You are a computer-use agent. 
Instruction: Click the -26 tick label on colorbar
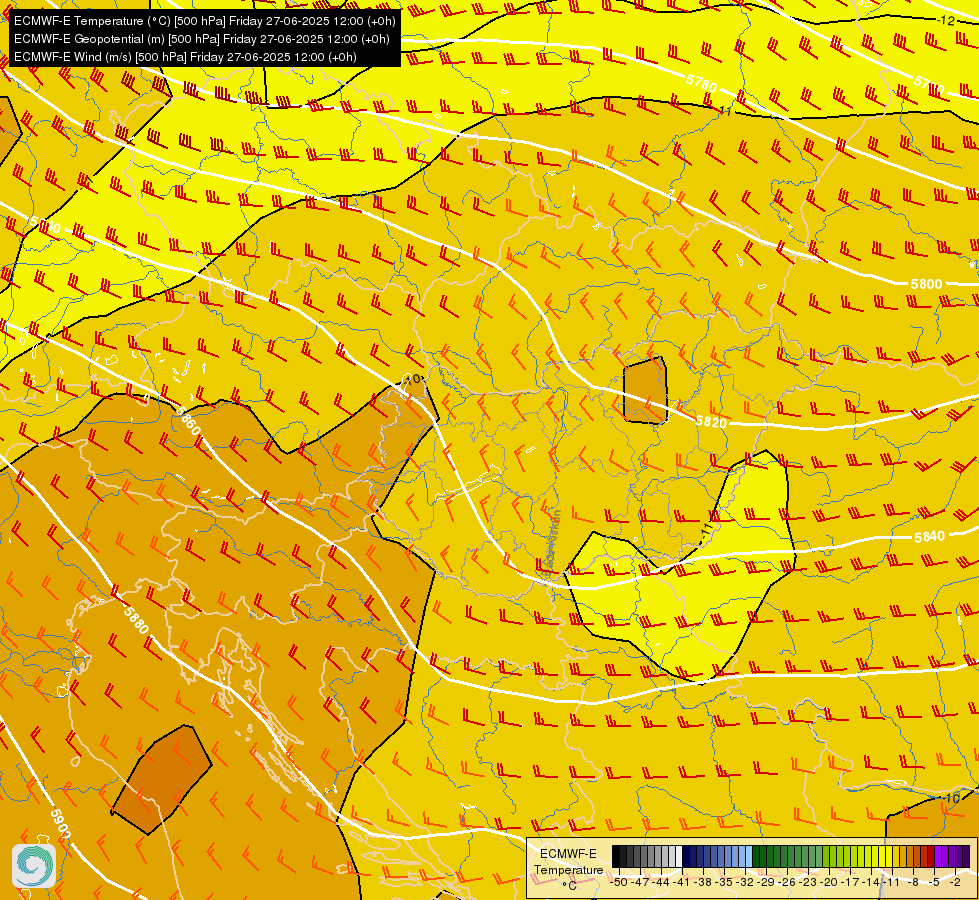tap(789, 882)
